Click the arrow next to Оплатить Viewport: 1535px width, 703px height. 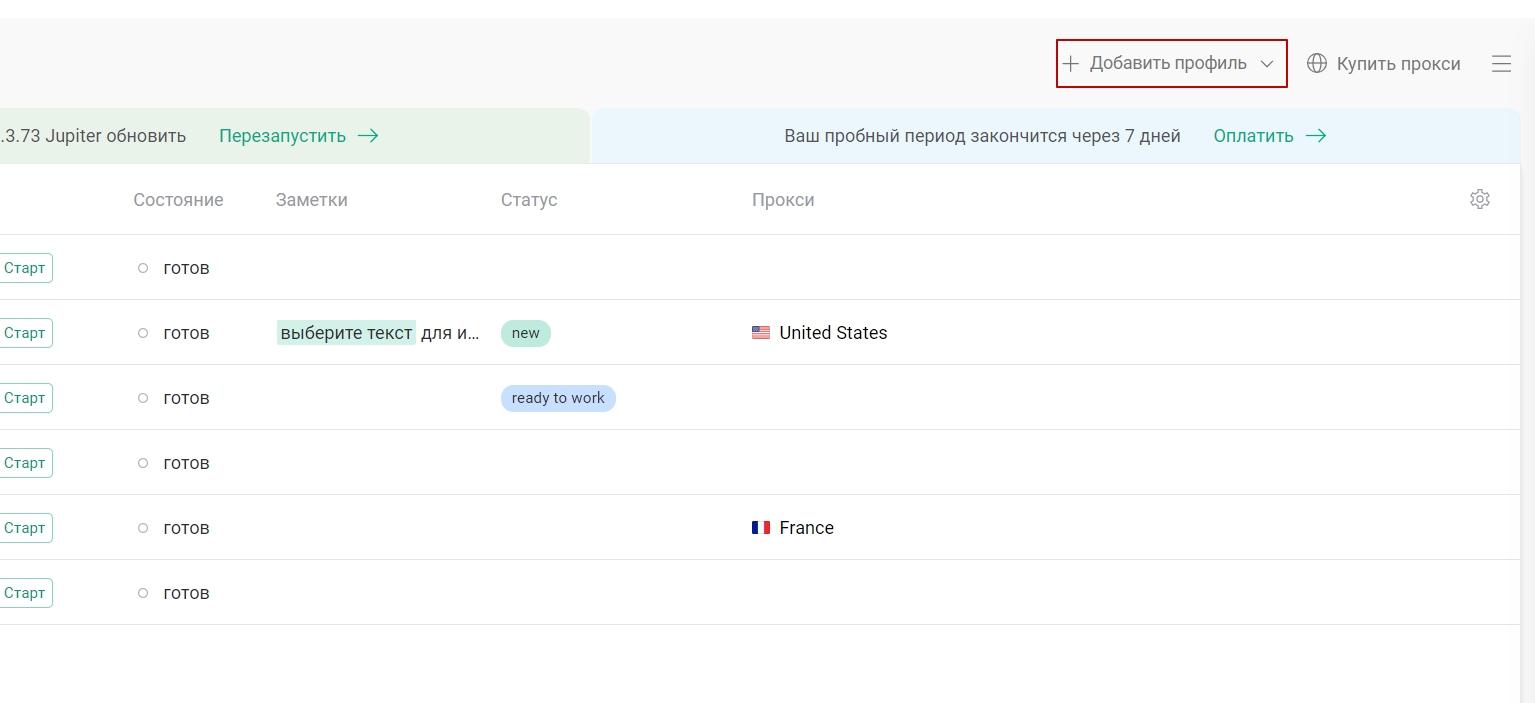point(1316,136)
